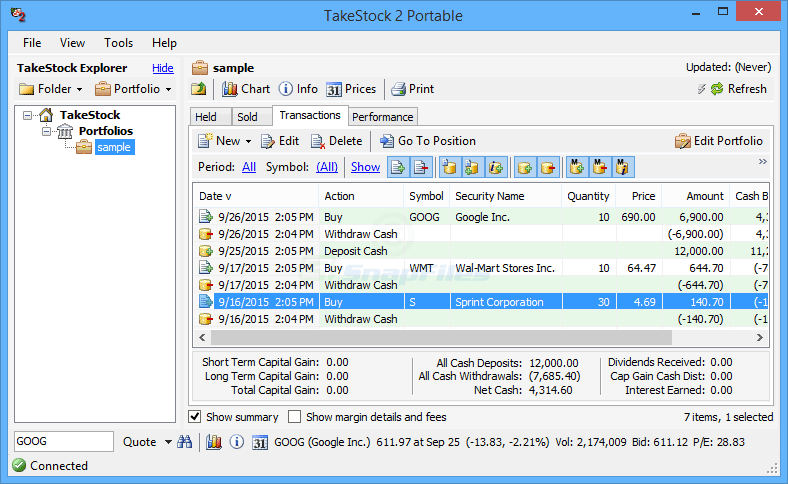Print the sample portfolio
The image size is (788, 484).
coord(413,89)
